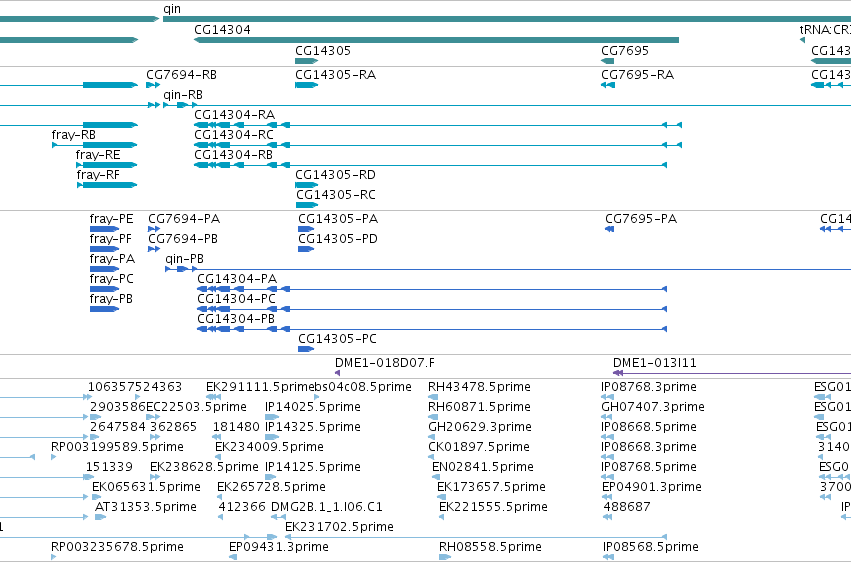Select EST EK173657.5prime label
Viewport: 851px width, 562px height.
point(491,487)
